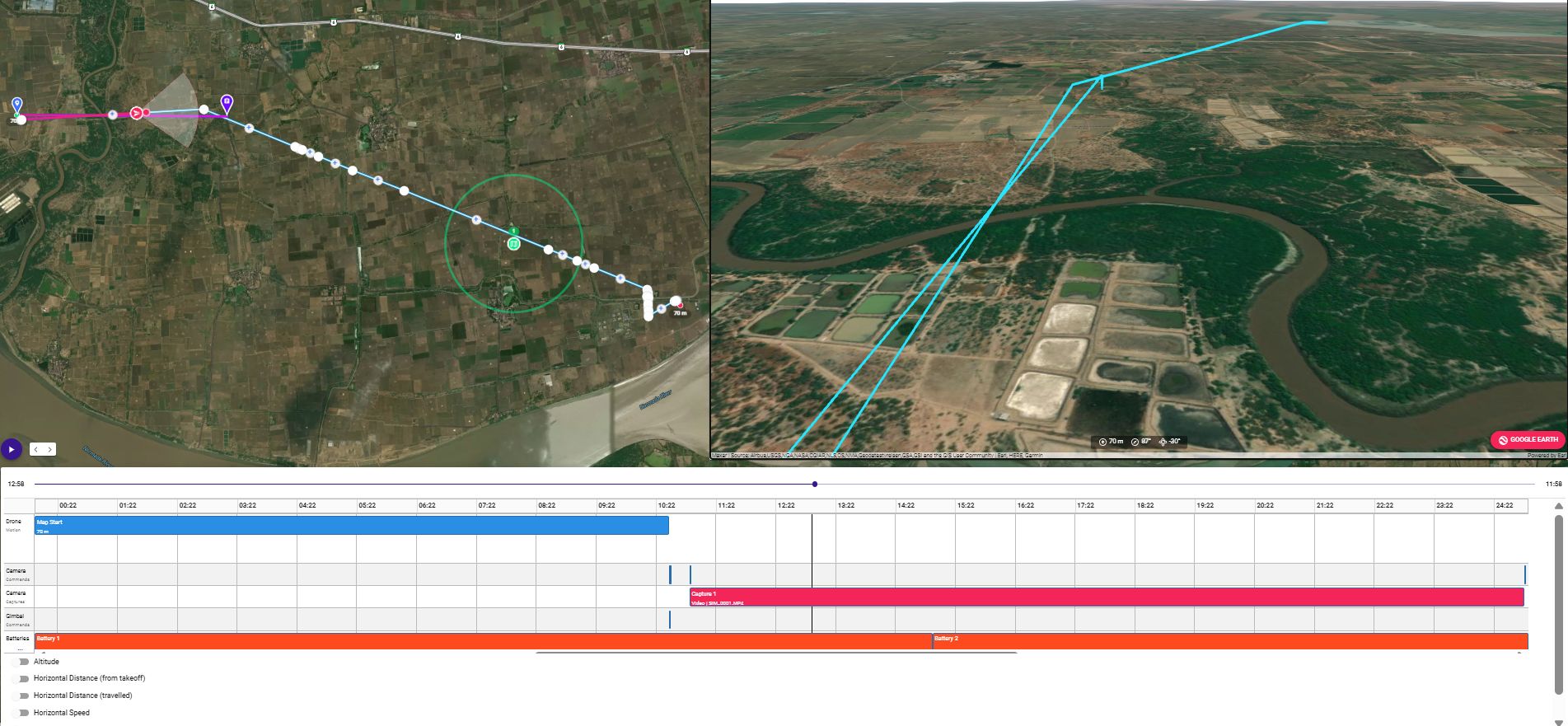The height and width of the screenshot is (726, 1568).
Task: Select the Battery 1 timeline bar
Action: [483, 641]
